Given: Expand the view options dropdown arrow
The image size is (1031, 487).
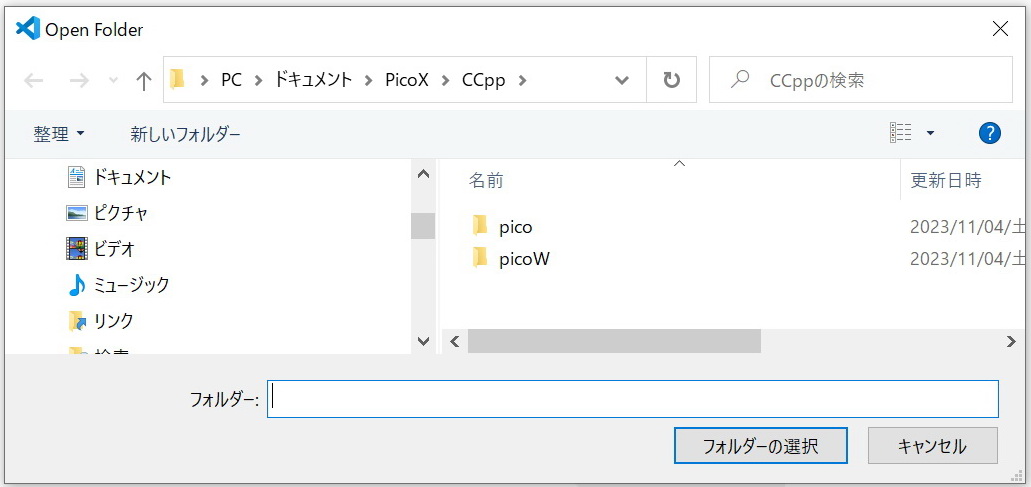Looking at the screenshot, I should coord(930,133).
